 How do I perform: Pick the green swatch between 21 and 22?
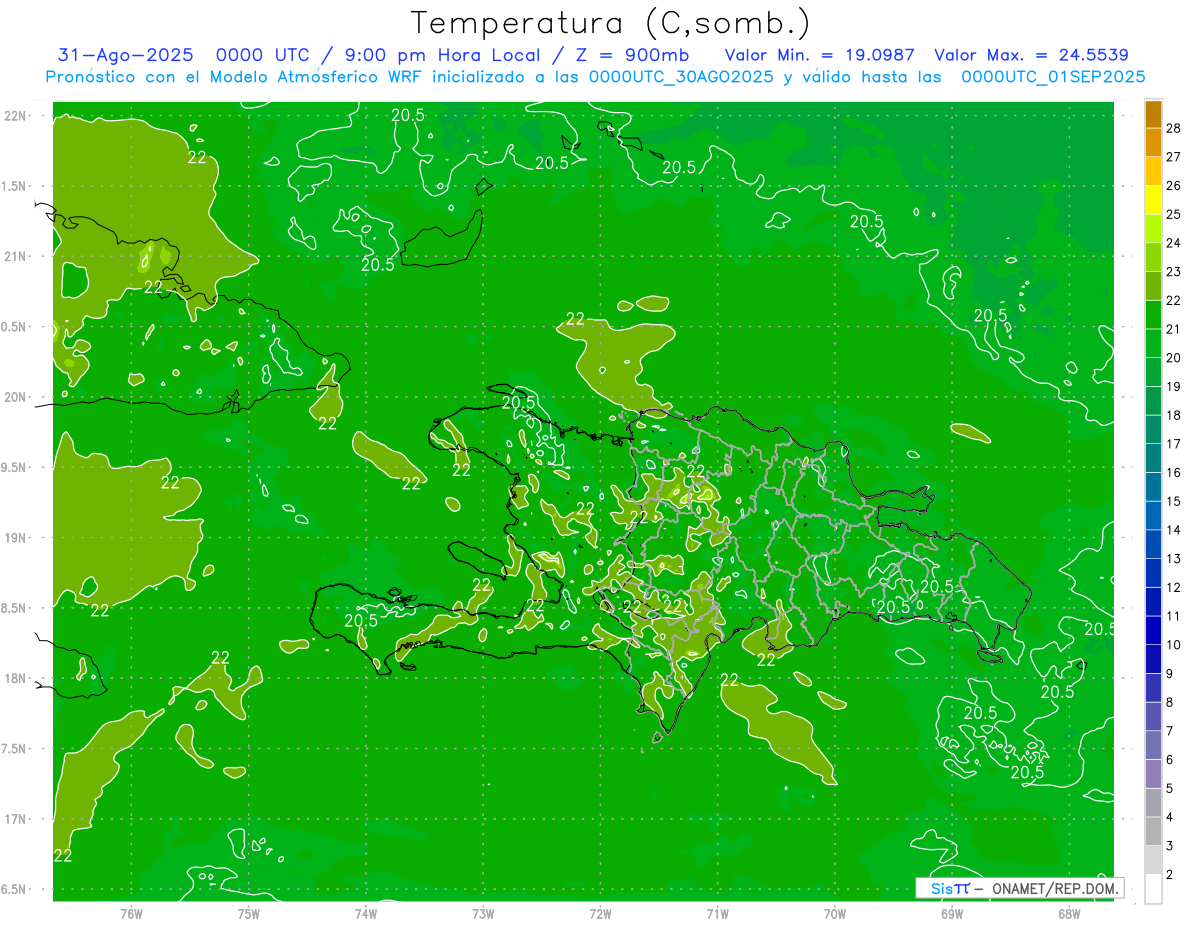[x=1153, y=314]
